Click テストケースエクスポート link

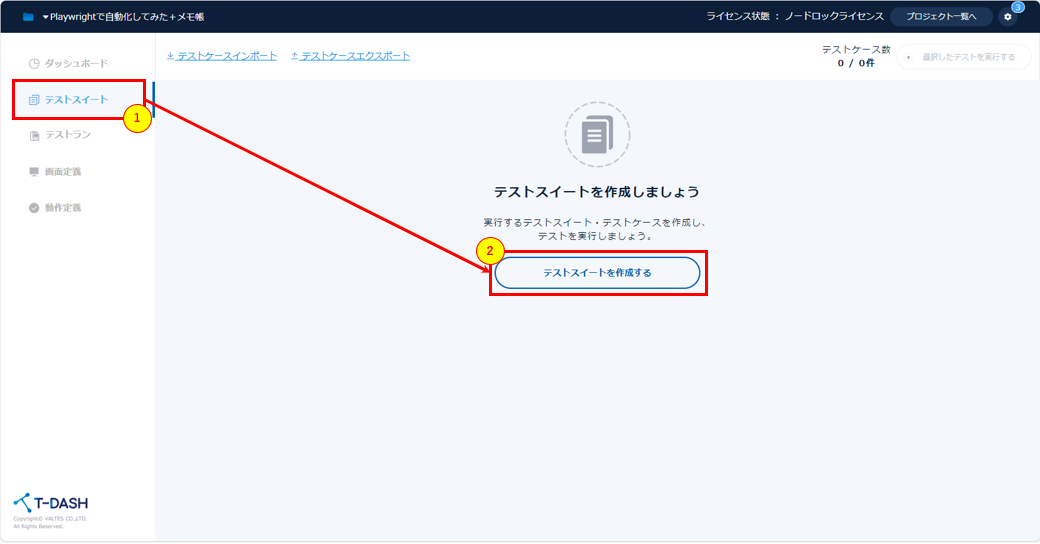350,56
